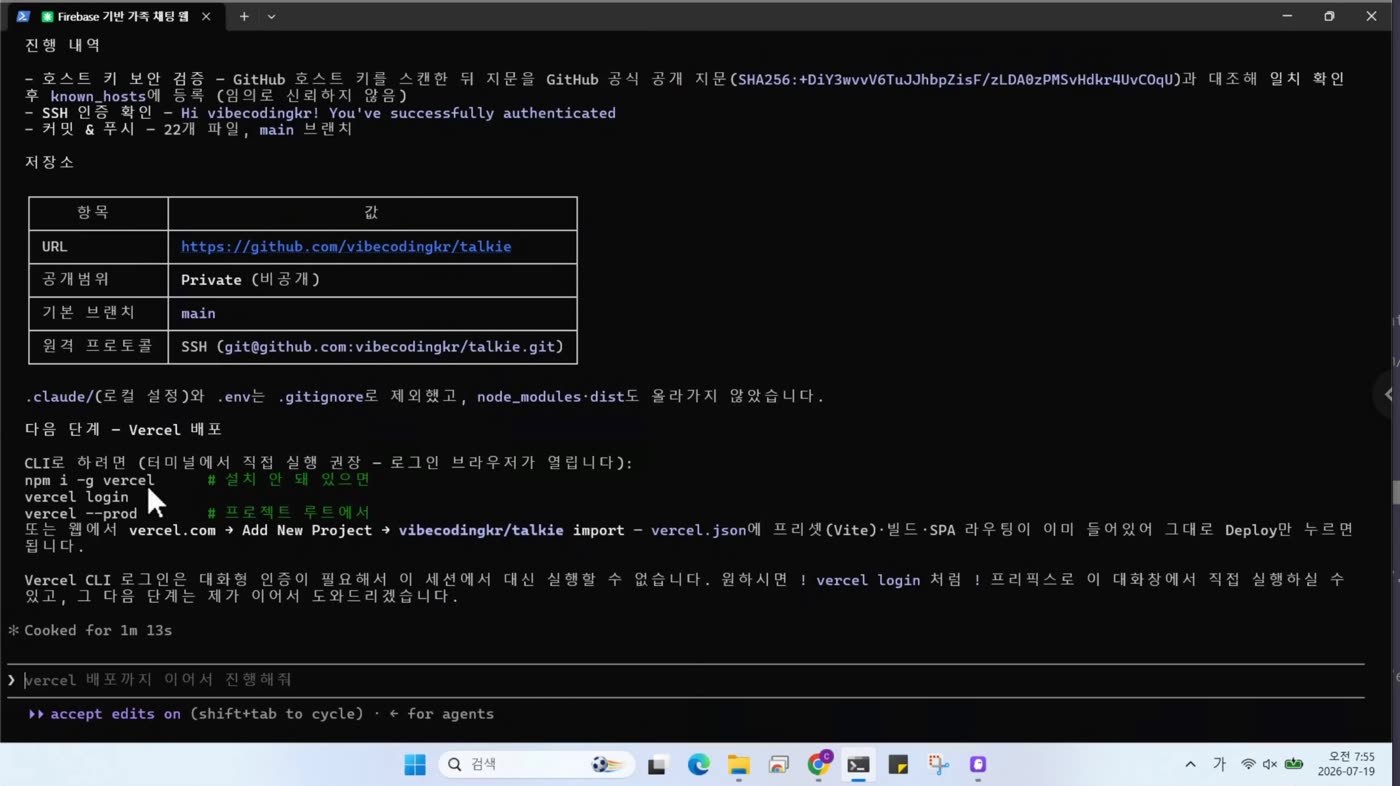The image size is (1400, 786).
Task: Open the photo gallery app taskbar icon
Action: [x=778, y=765]
